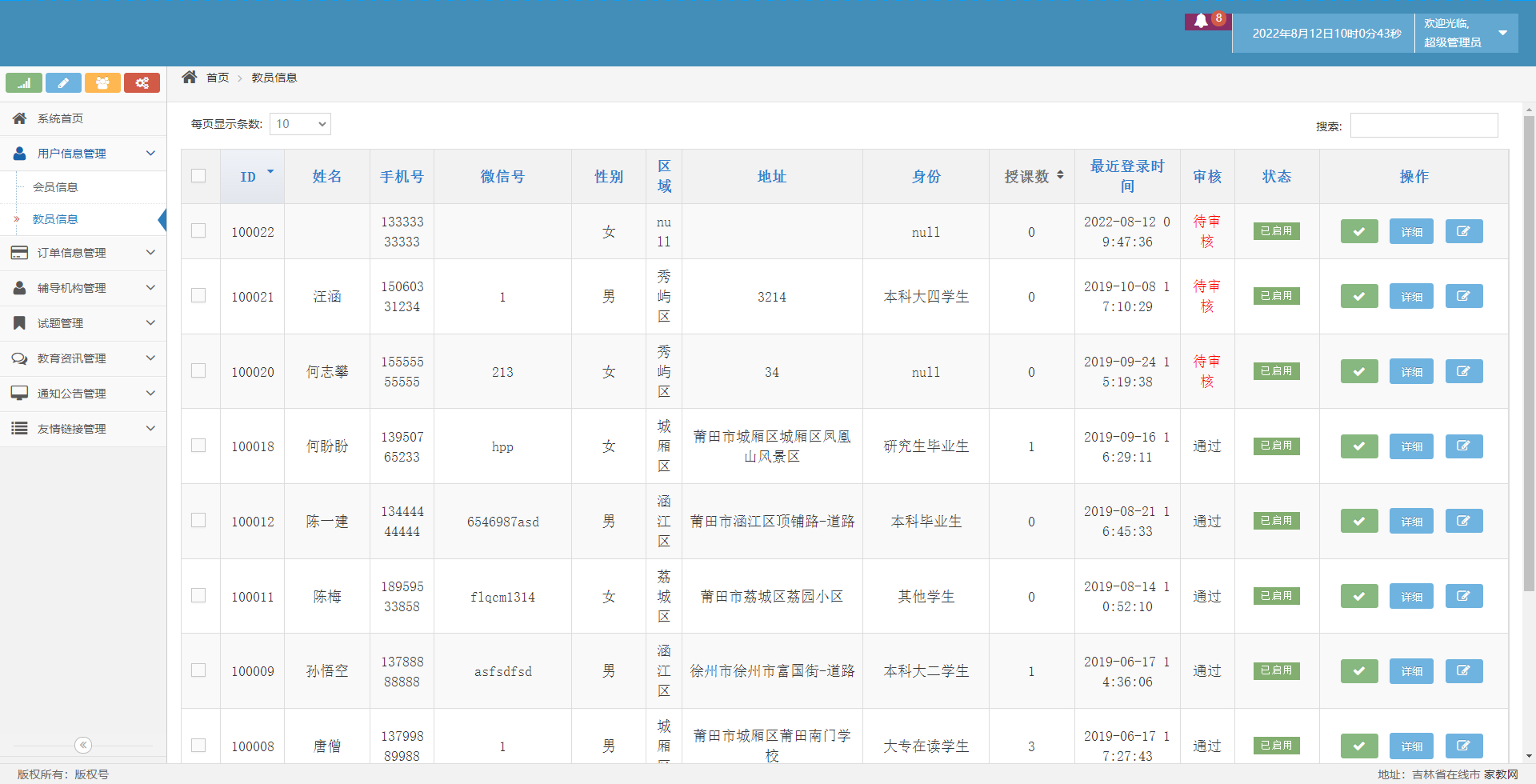The width and height of the screenshot is (1536, 784).
Task: Approve row 100018 with the green checkmark
Action: [x=1359, y=446]
